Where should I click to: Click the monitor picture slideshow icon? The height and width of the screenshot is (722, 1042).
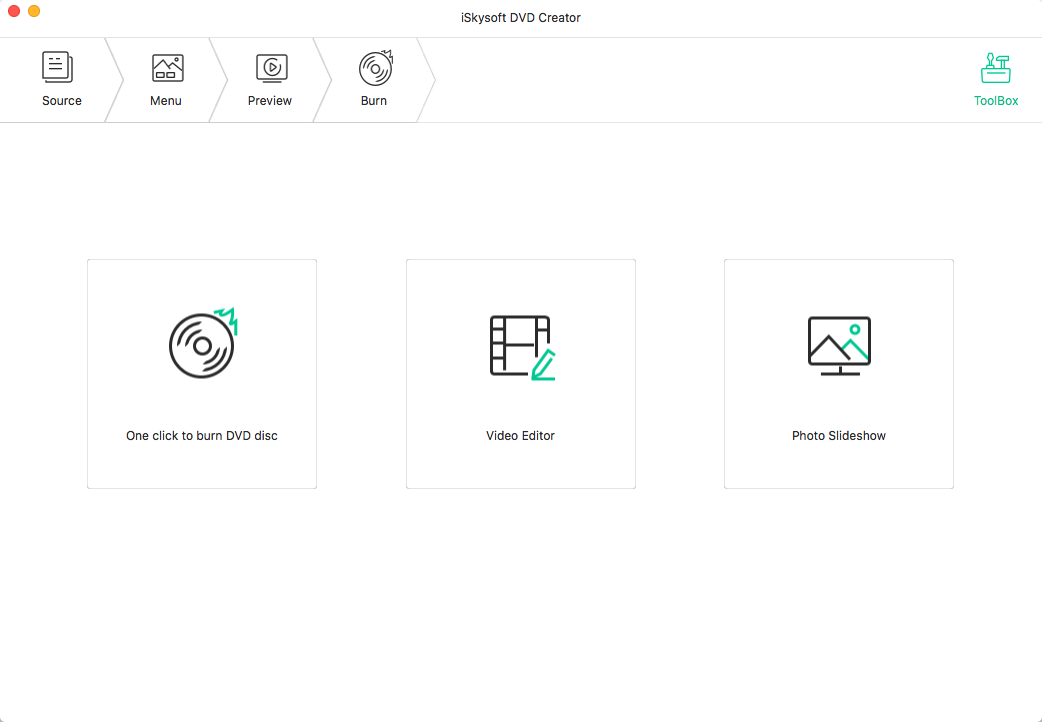pyautogui.click(x=839, y=346)
